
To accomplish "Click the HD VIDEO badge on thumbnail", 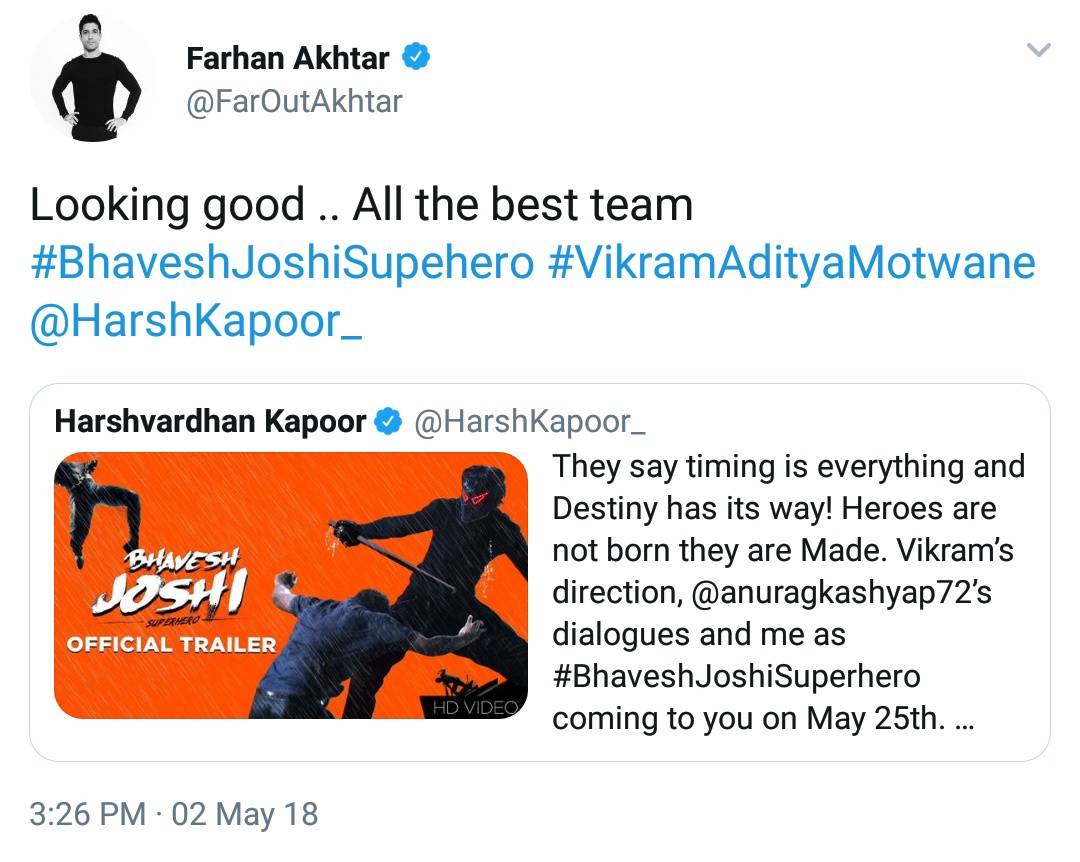I will point(477,708).
